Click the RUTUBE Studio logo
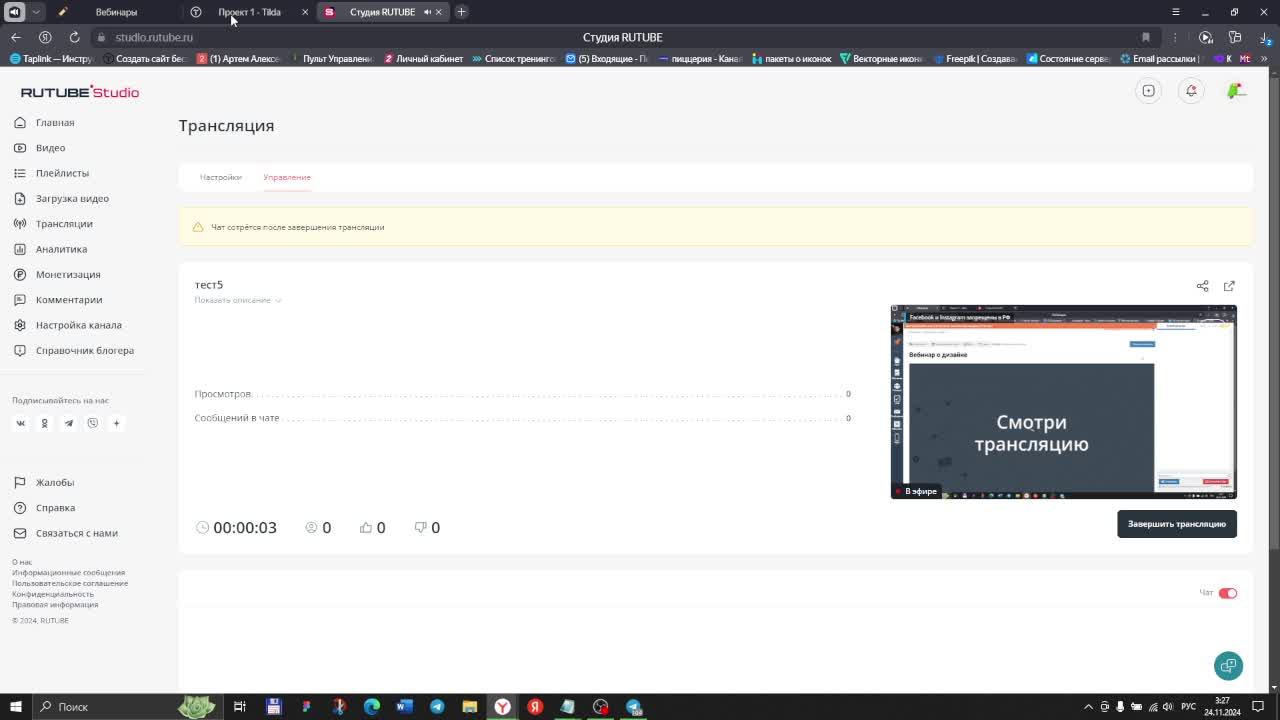1280x720 pixels. tap(80, 92)
